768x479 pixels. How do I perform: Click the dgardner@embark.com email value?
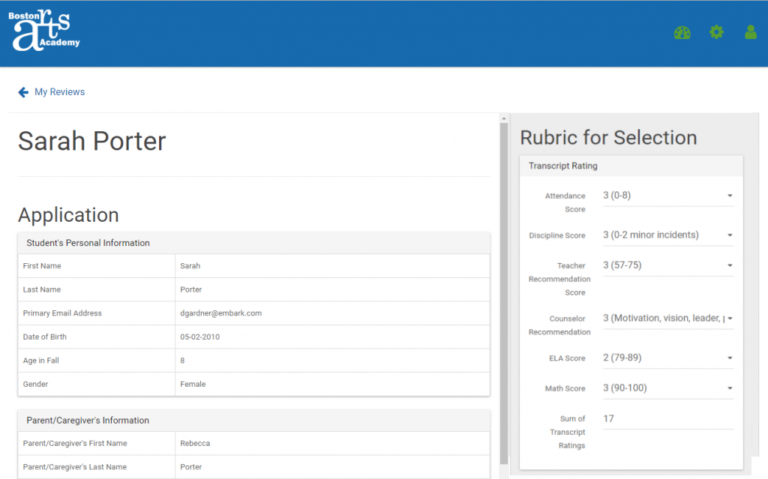tap(220, 313)
